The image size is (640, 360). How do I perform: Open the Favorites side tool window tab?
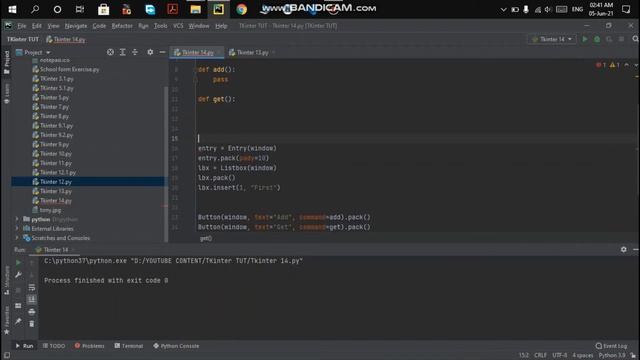pyautogui.click(x=7, y=321)
